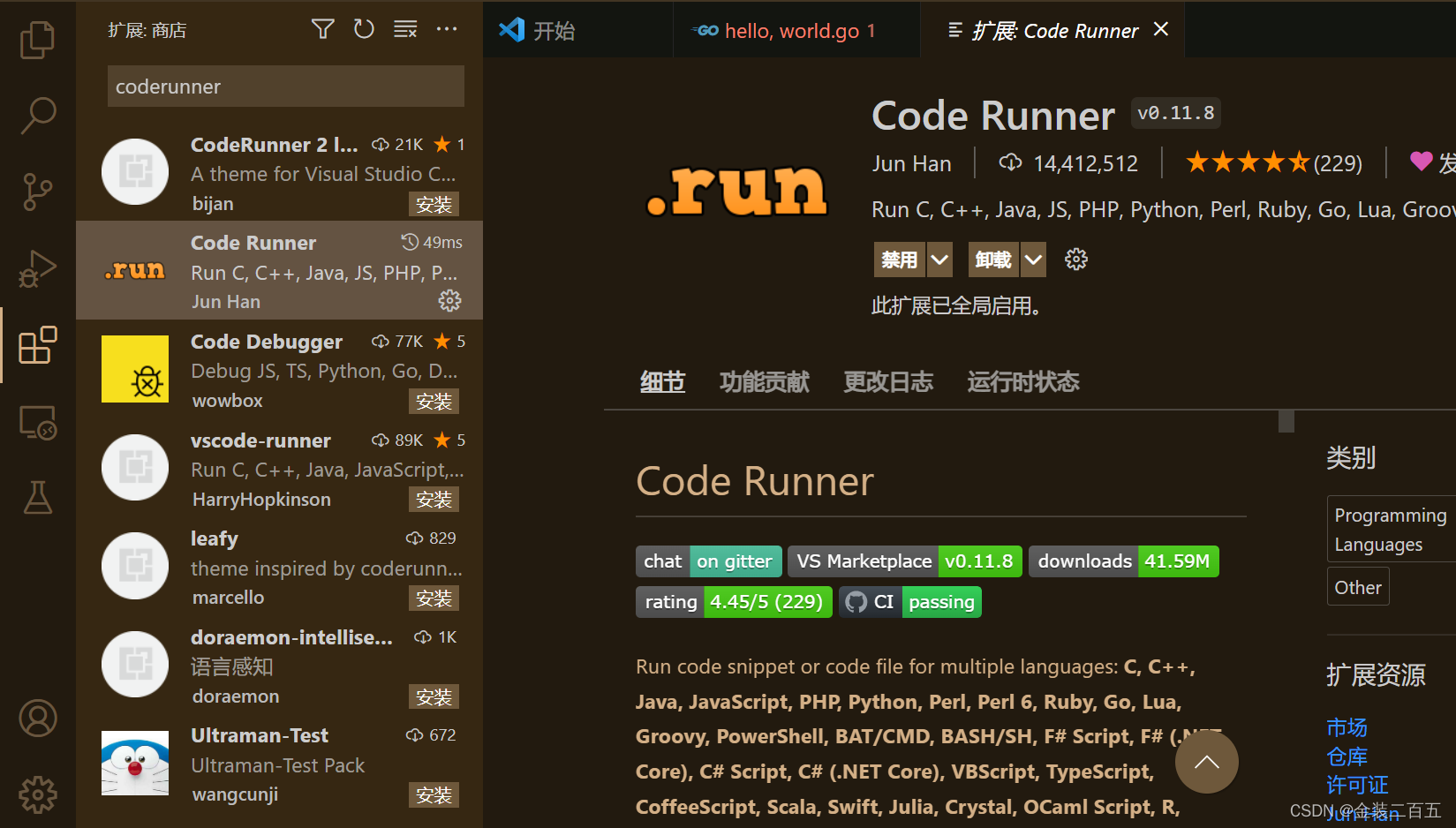Open the chat on gitter badge
This screenshot has width=1456, height=828.
pyautogui.click(x=709, y=561)
